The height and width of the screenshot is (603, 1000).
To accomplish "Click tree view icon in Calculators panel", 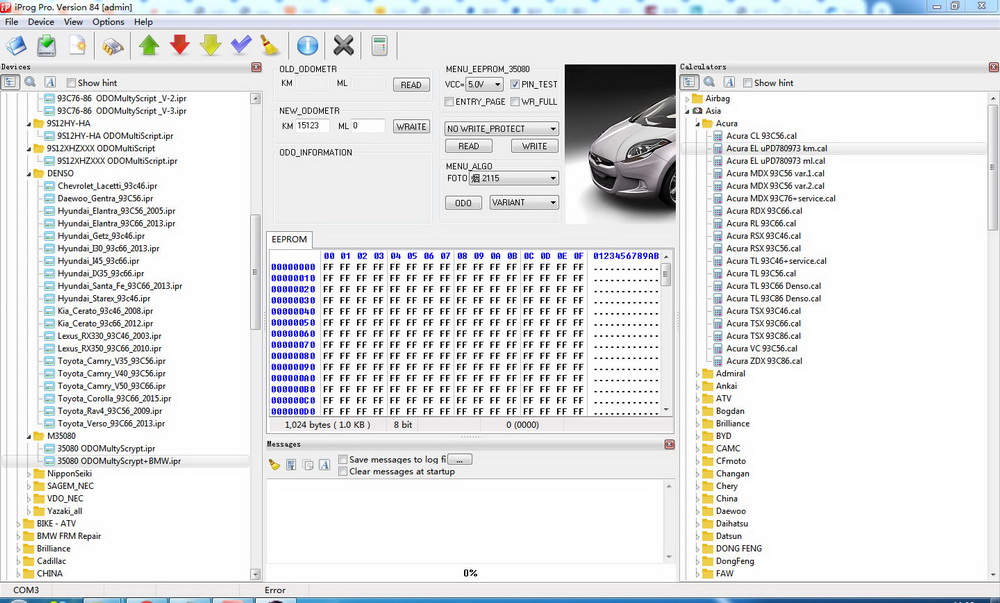I will pyautogui.click(x=689, y=82).
